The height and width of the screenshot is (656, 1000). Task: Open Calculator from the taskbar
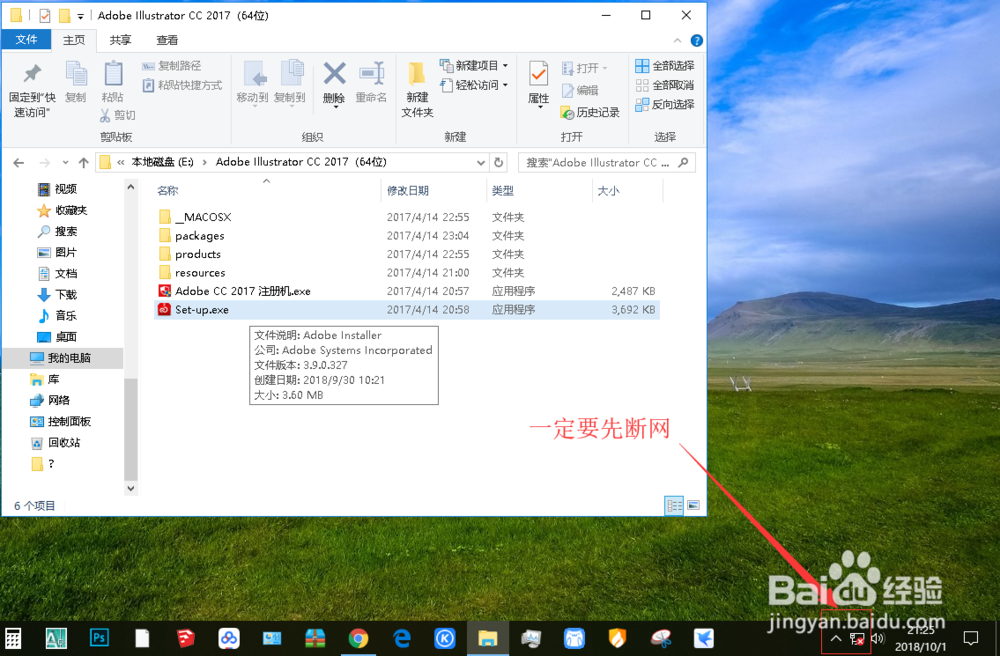(13, 638)
